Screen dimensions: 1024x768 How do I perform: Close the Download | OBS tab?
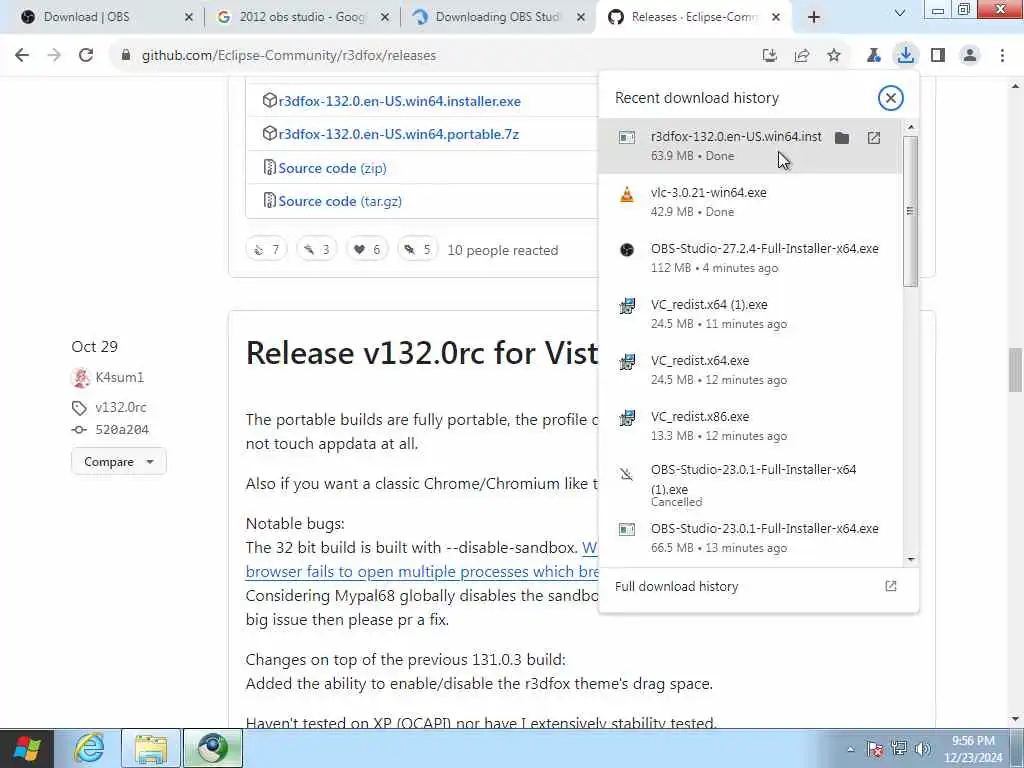[189, 18]
